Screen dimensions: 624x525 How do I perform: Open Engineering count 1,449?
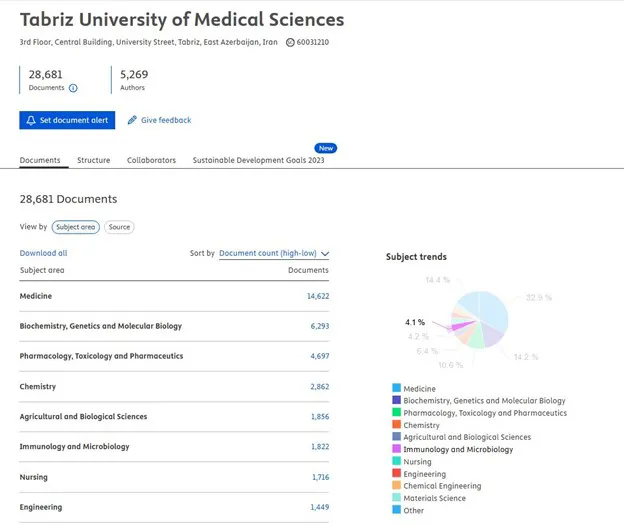pos(320,507)
